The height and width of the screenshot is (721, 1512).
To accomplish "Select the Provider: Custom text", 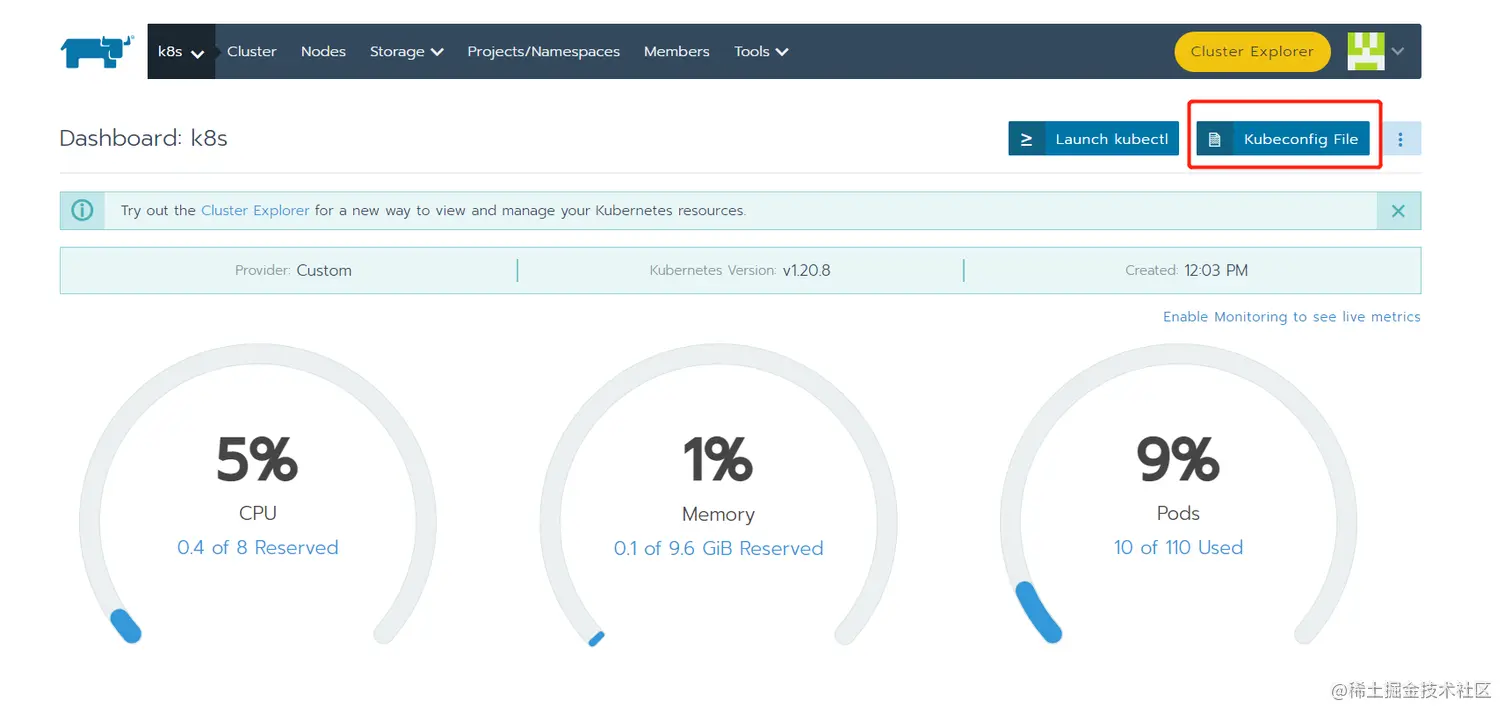I will tap(293, 270).
